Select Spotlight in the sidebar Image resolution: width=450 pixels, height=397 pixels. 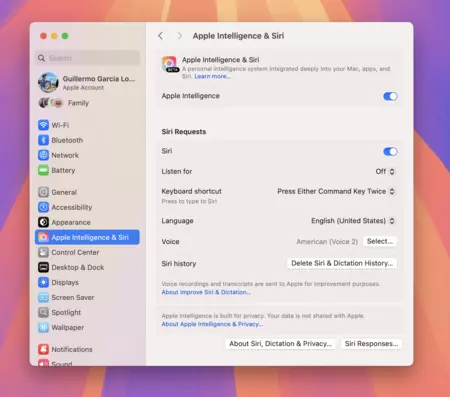pyautogui.click(x=87, y=312)
